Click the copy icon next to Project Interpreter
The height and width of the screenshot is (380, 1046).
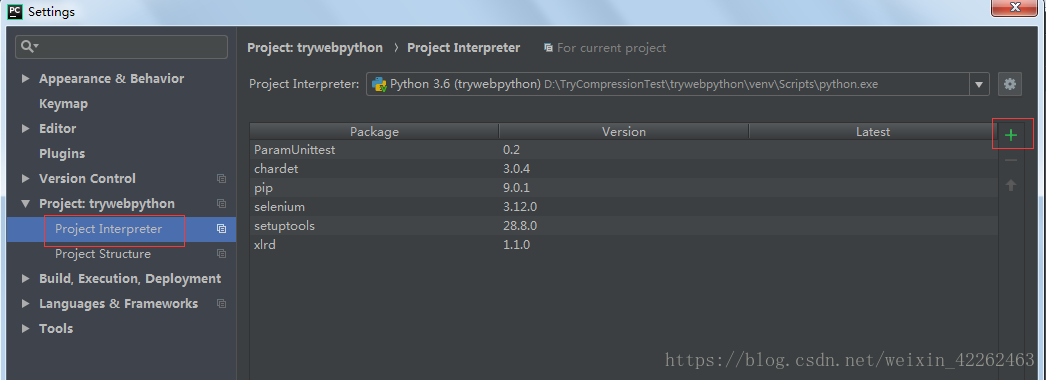coord(221,229)
